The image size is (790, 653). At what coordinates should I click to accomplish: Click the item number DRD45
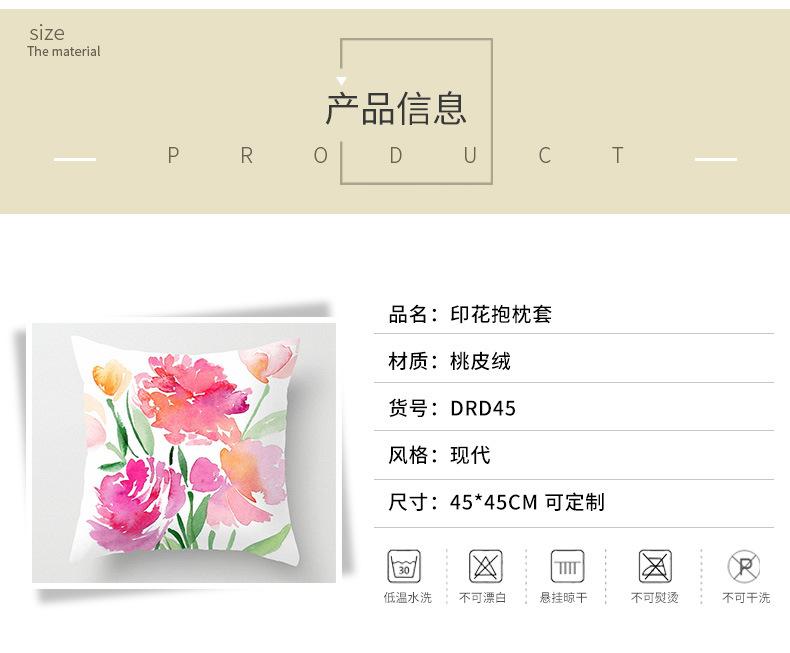click(483, 408)
